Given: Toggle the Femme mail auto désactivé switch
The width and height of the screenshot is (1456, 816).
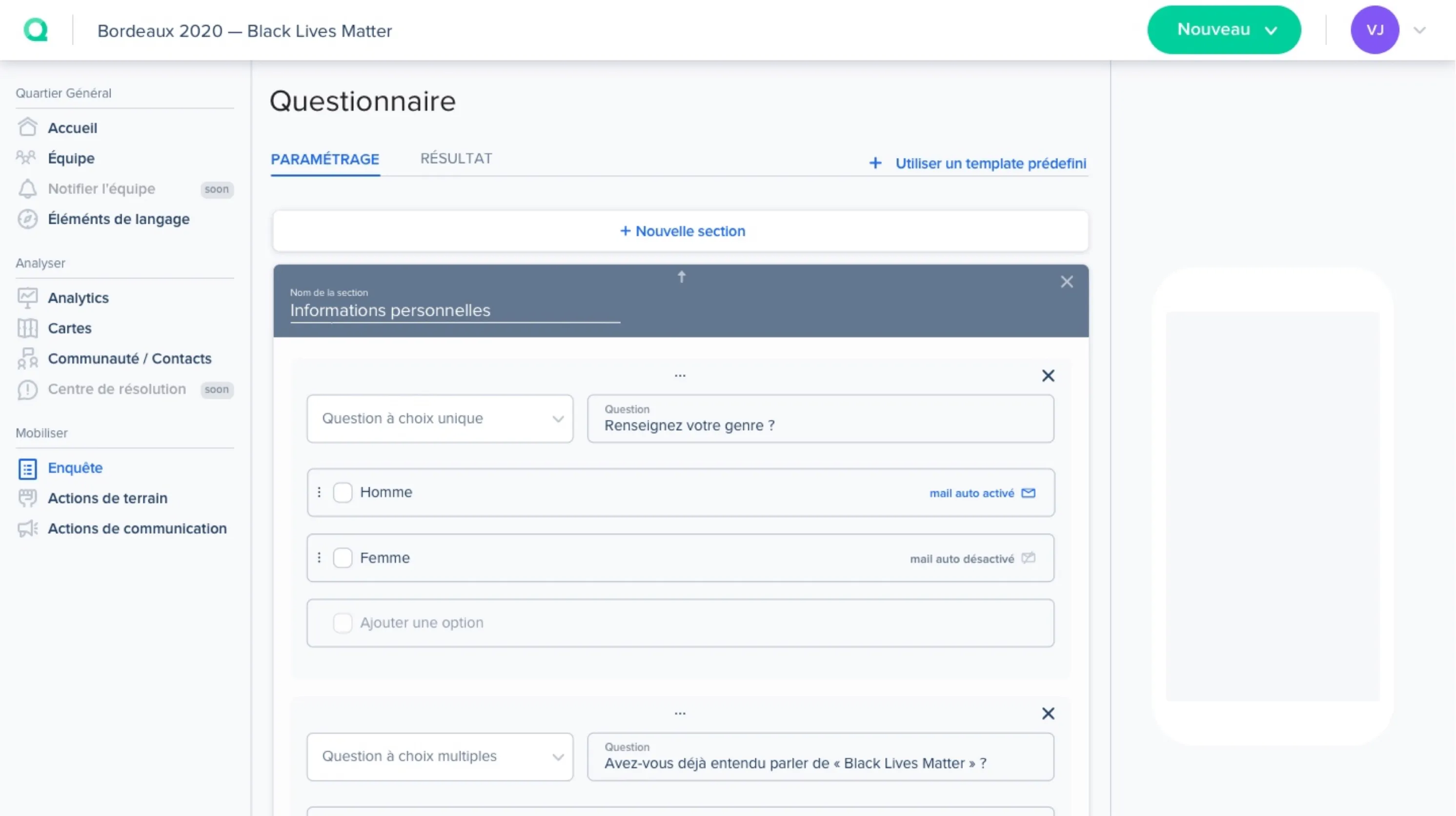Looking at the screenshot, I should coord(1029,558).
